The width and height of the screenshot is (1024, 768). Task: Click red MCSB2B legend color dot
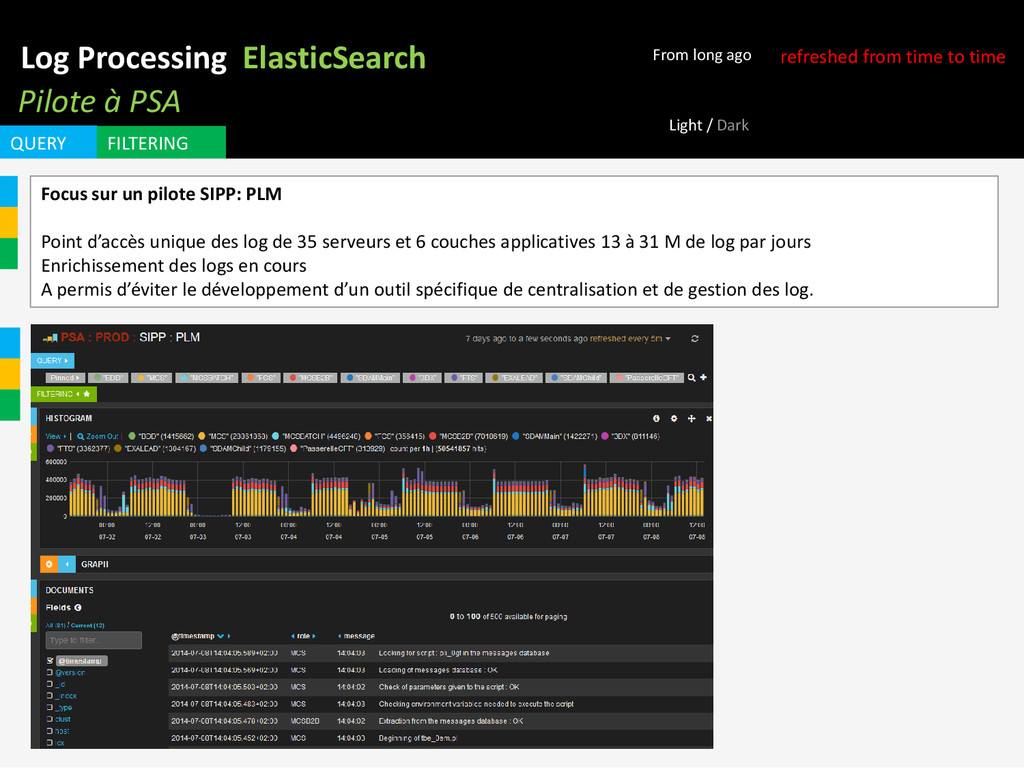[x=433, y=436]
